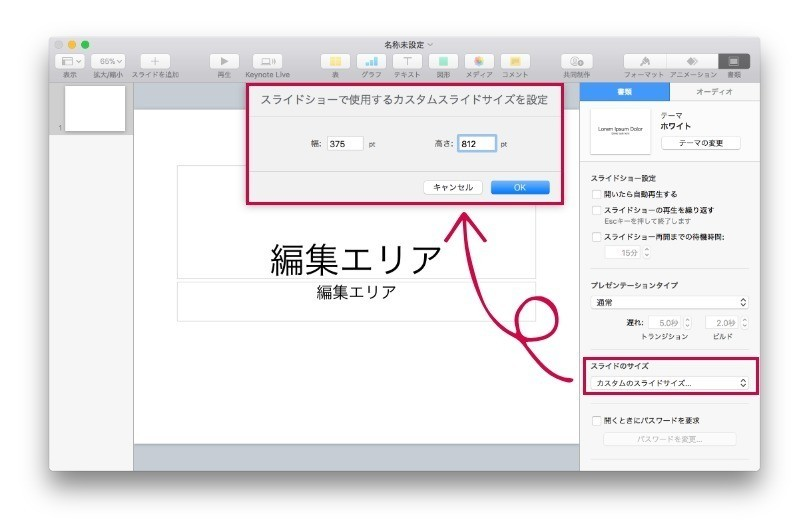This screenshot has height=526, width=809.
Task: Enable auto-play on open checkbox
Action: (x=597, y=194)
